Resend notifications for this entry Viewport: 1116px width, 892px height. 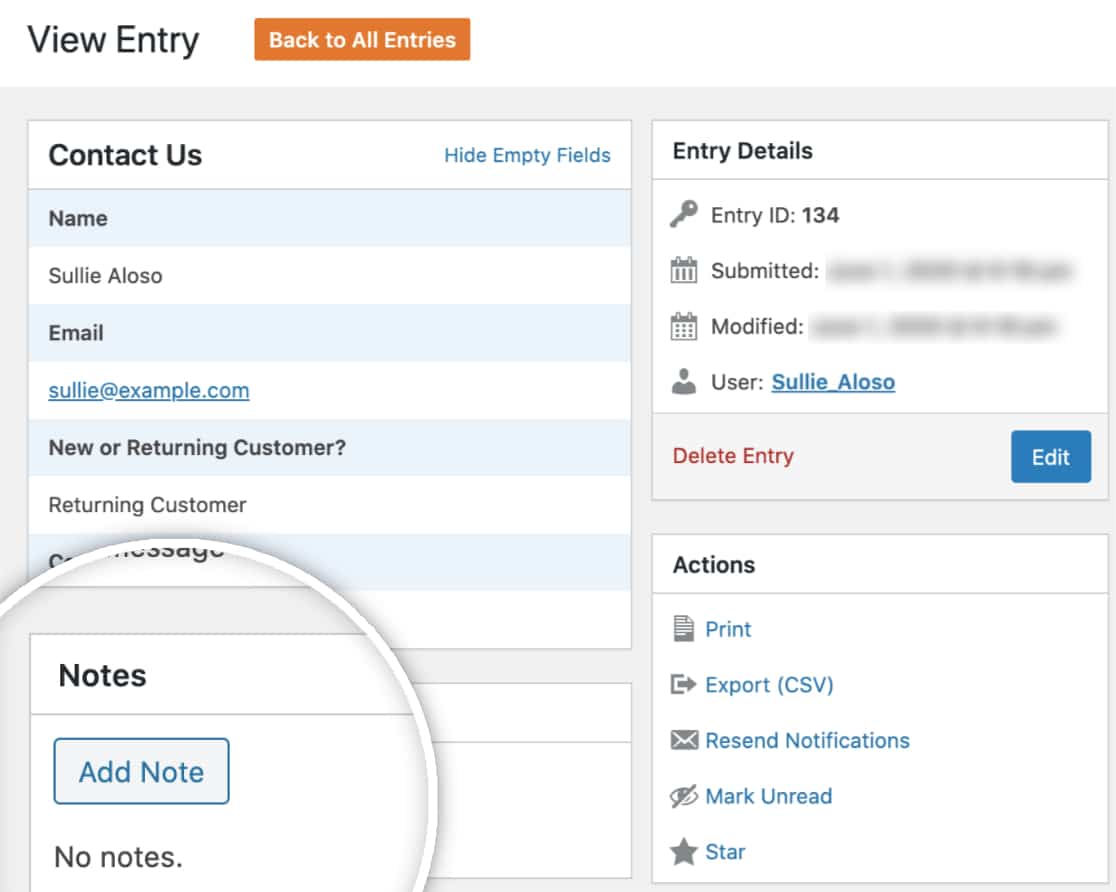point(808,740)
